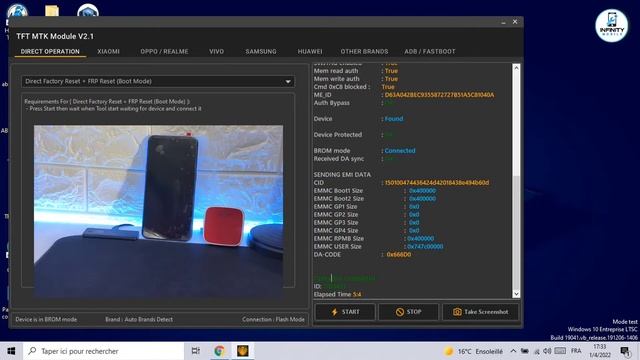
Task: Open the XIAOMI tab
Action: point(108,51)
